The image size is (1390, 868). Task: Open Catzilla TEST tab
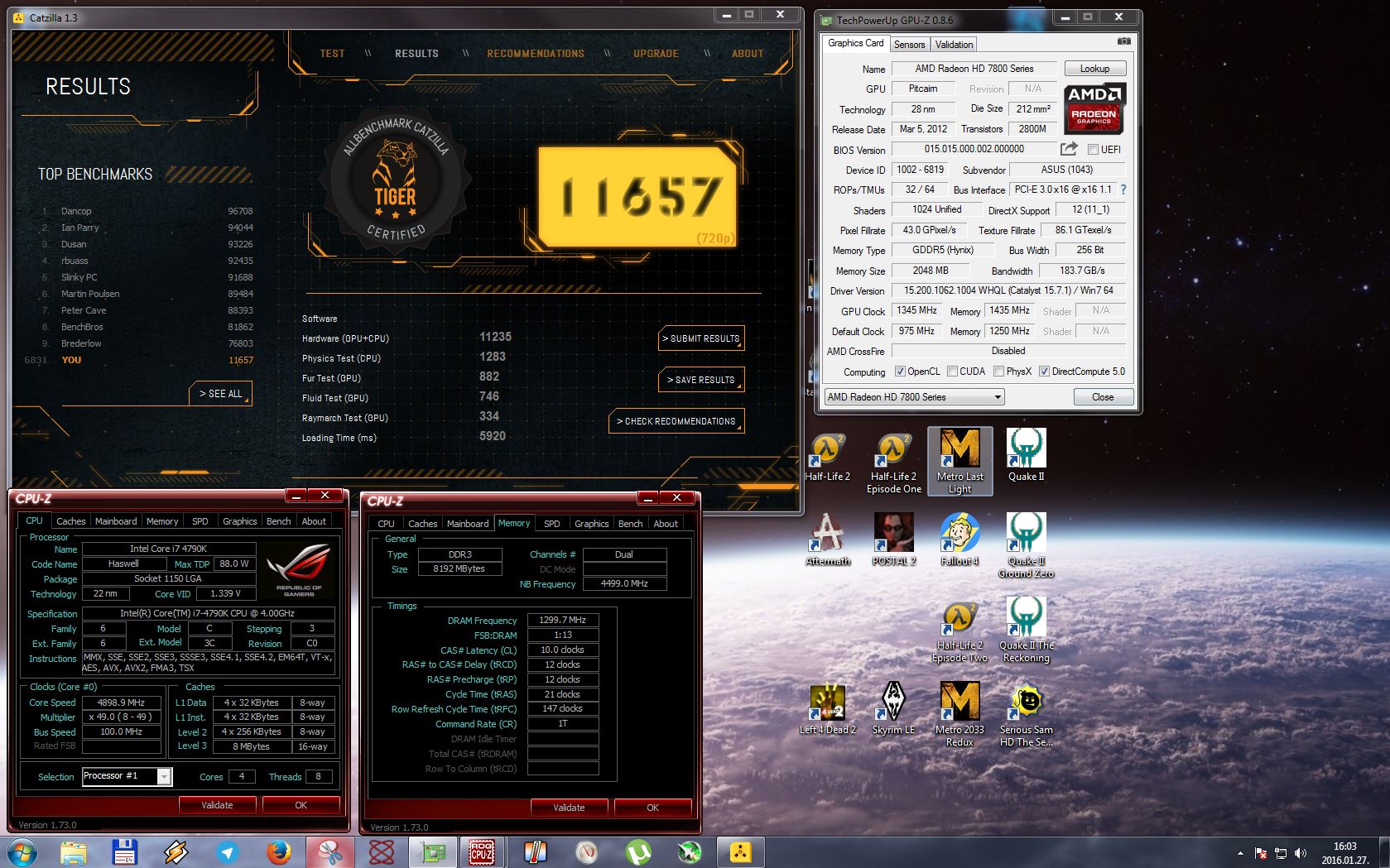point(332,54)
